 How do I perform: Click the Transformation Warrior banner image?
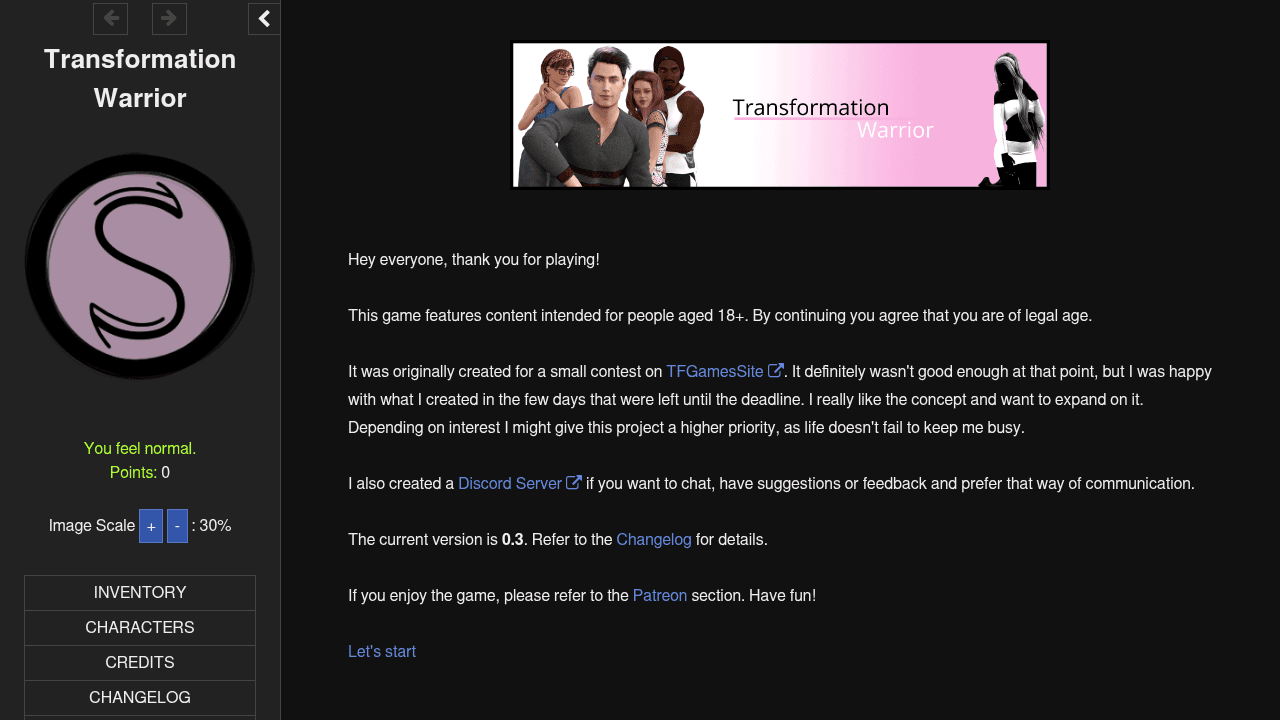point(780,115)
